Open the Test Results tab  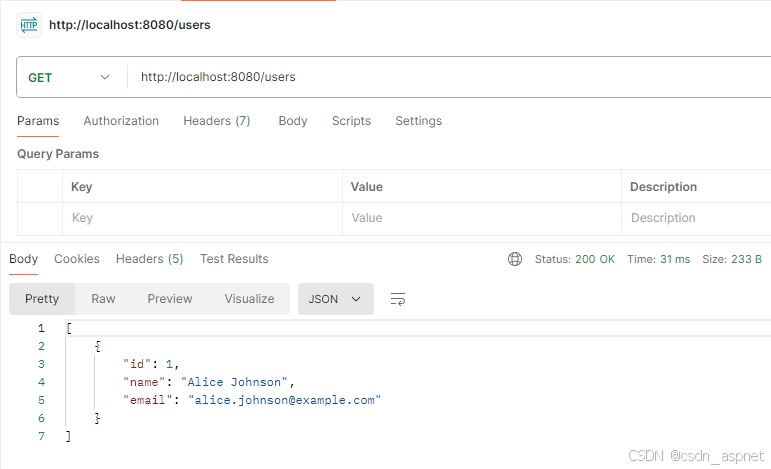(234, 259)
